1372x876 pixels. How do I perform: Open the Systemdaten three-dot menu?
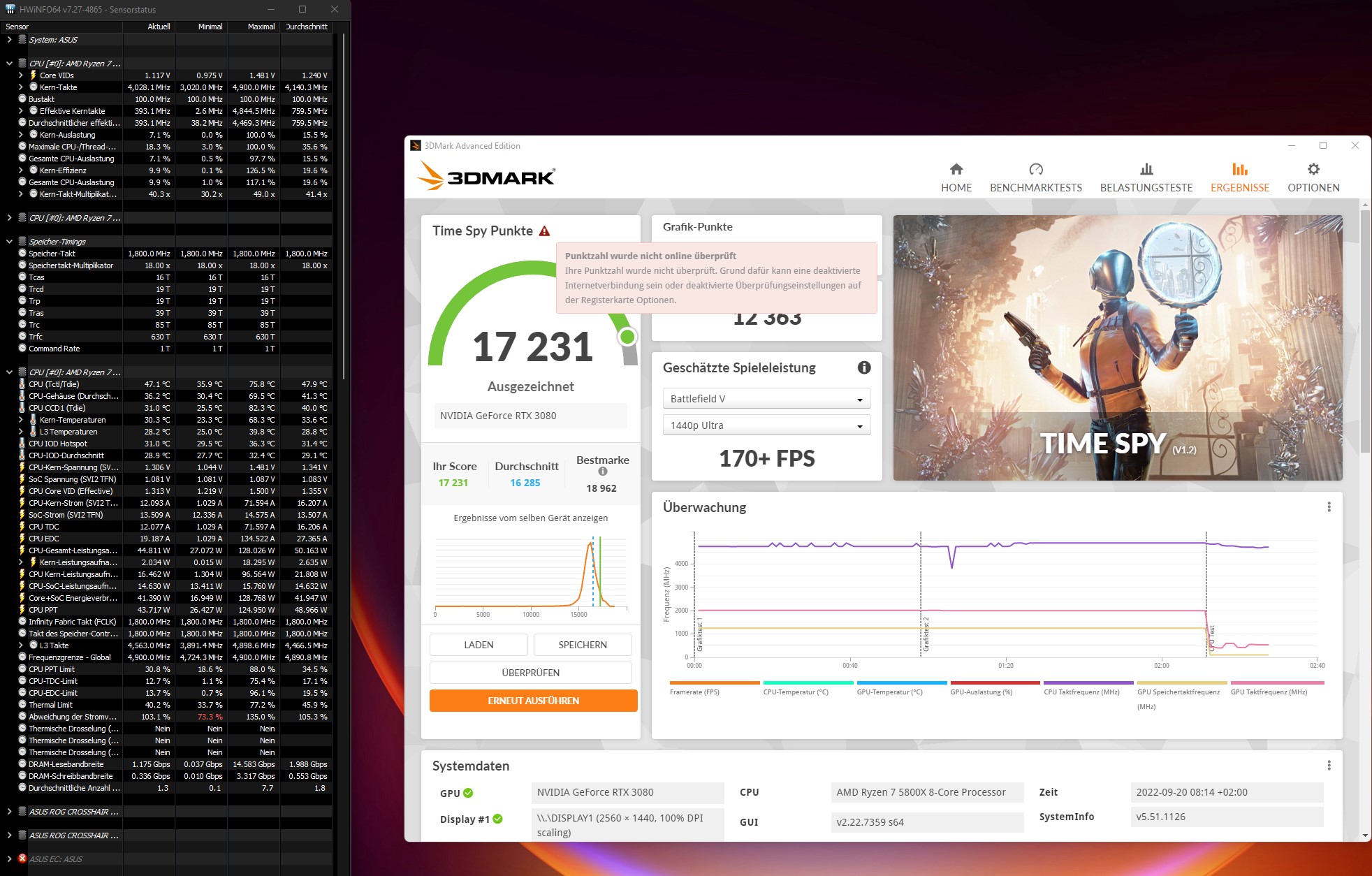1329,766
